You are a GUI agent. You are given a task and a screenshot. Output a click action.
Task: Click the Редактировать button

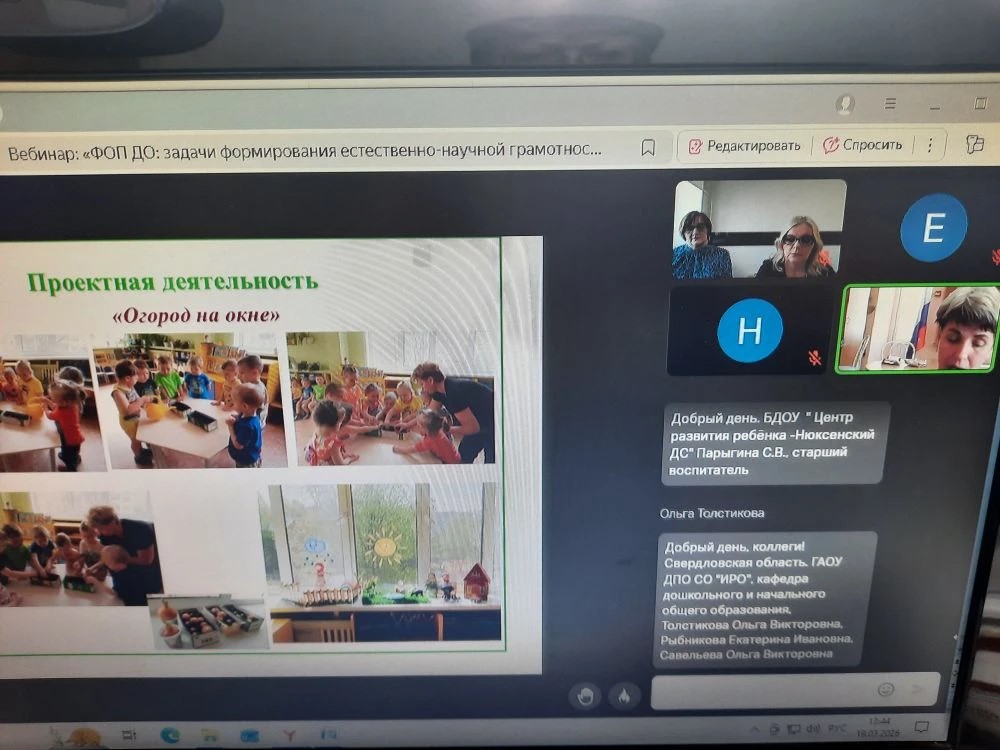[744, 145]
